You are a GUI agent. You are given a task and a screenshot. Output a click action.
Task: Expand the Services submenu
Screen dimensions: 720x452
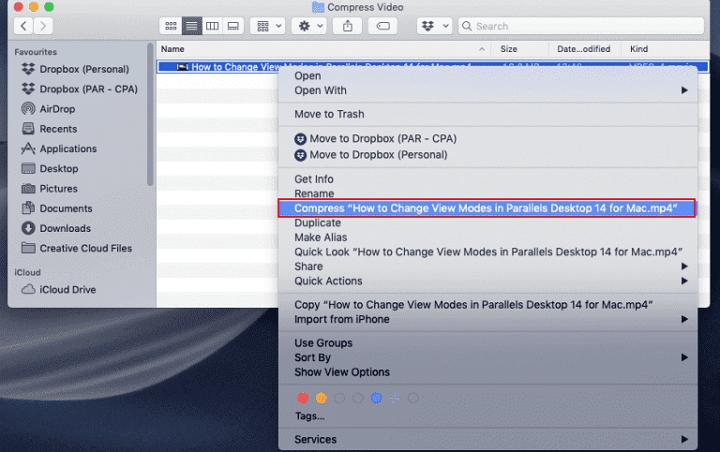(488, 439)
